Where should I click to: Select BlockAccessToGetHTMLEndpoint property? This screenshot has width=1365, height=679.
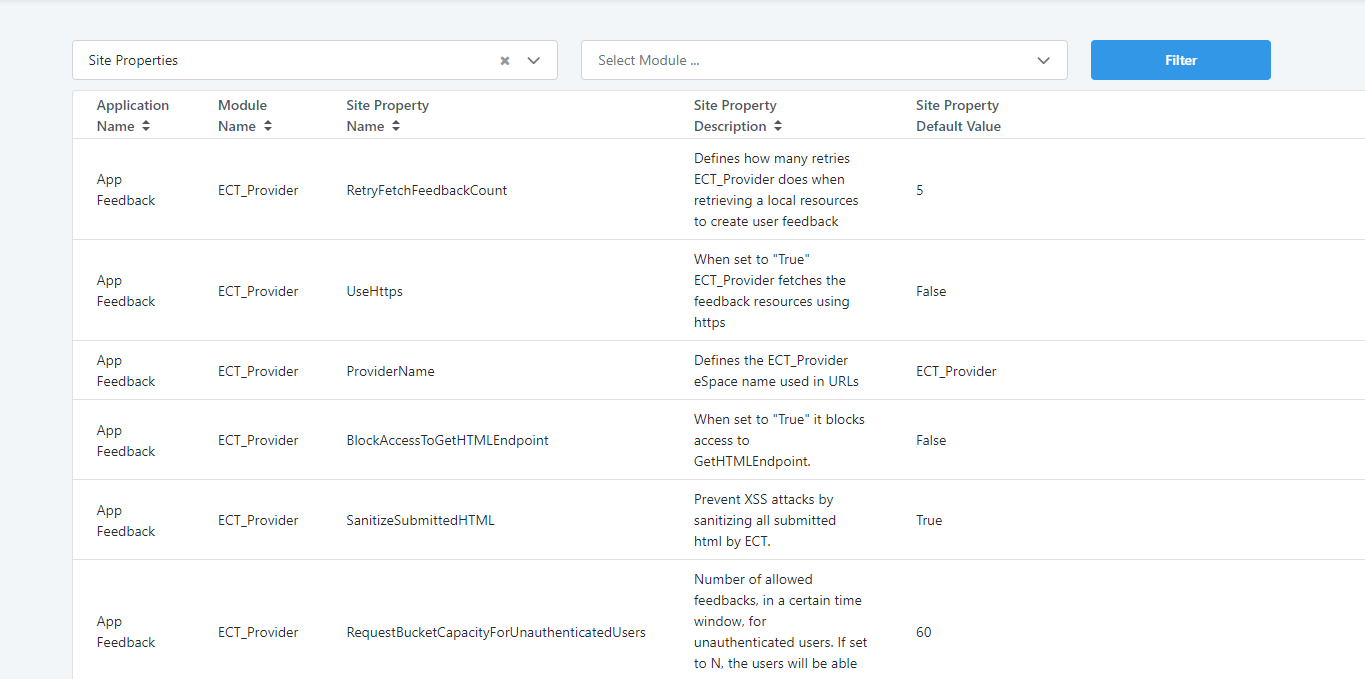(x=447, y=440)
